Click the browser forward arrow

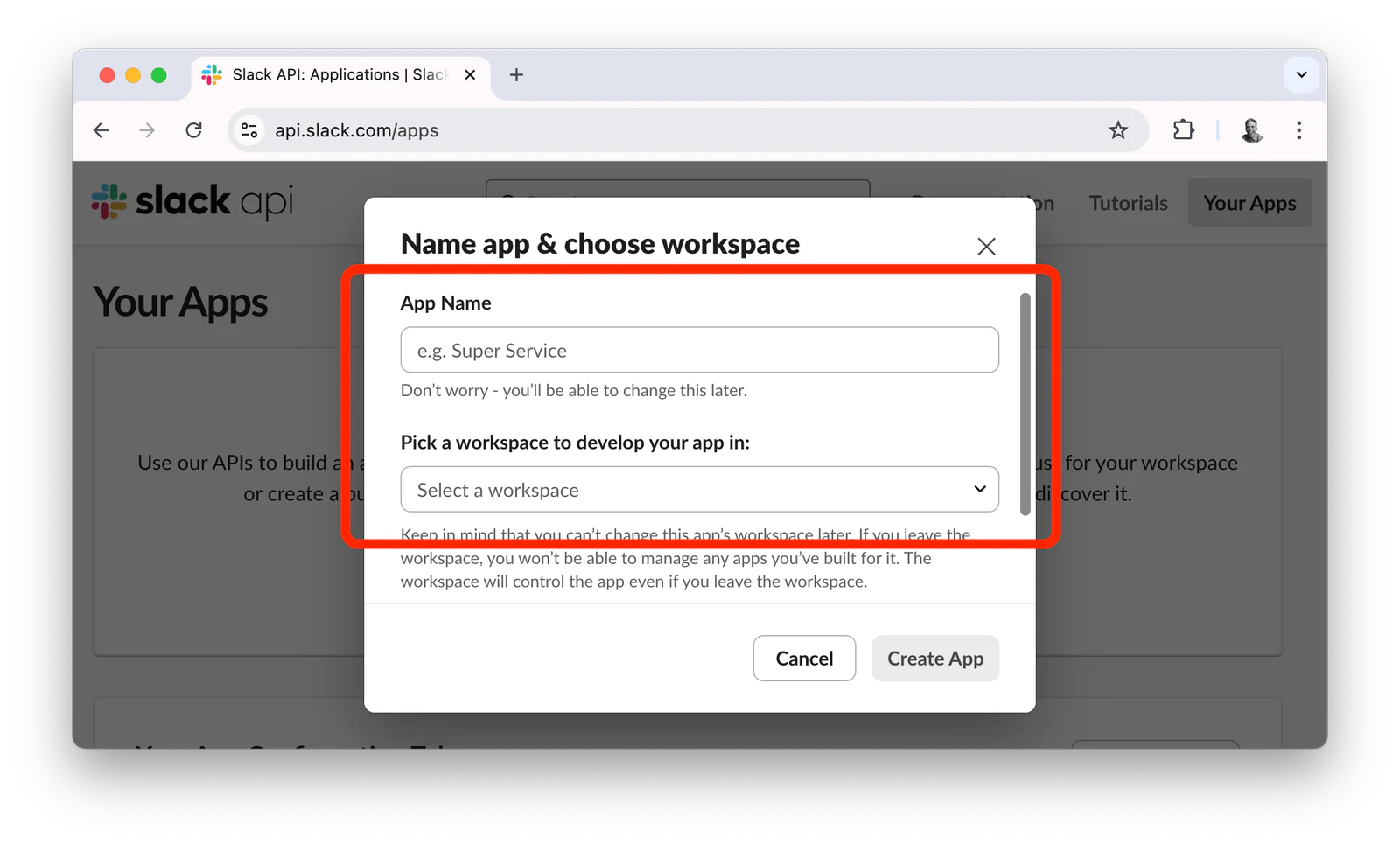coord(147,130)
